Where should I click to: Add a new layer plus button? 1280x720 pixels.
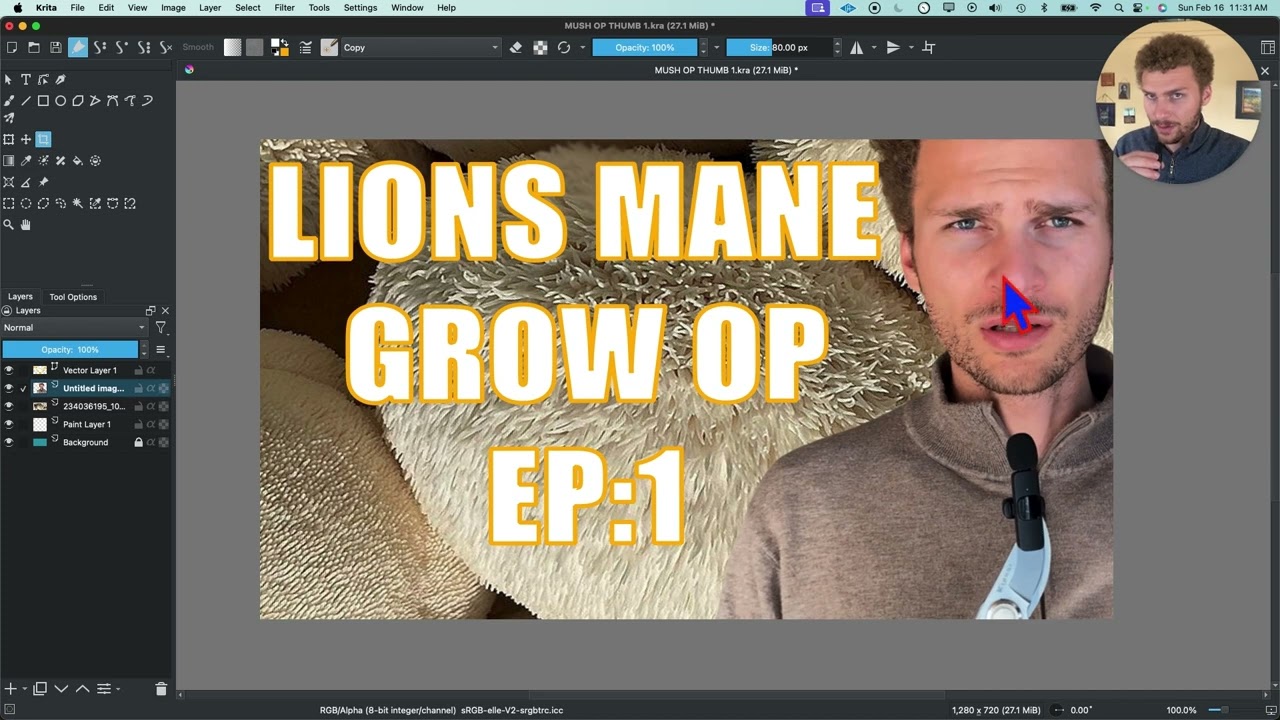point(10,688)
